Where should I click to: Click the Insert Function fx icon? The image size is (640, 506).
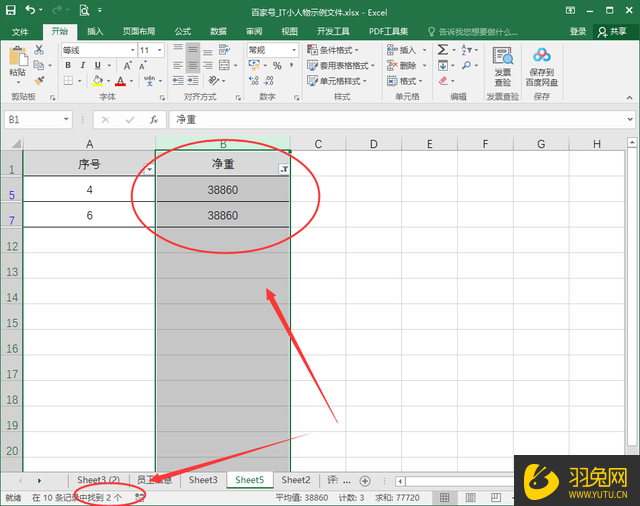(154, 120)
